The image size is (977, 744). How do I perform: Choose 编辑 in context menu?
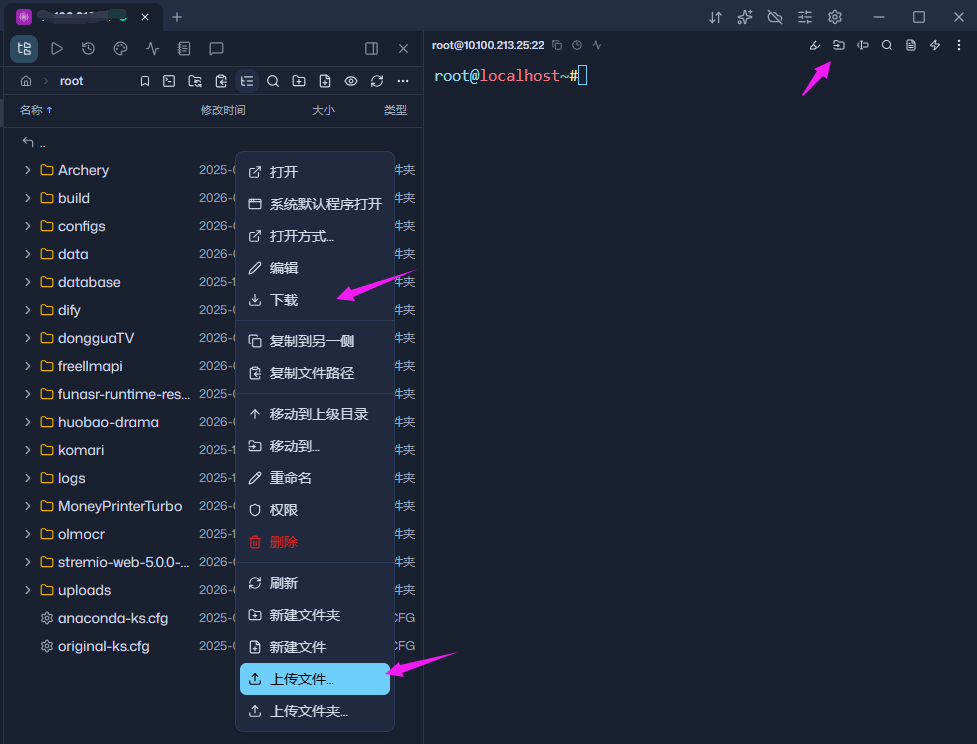click(x=315, y=268)
